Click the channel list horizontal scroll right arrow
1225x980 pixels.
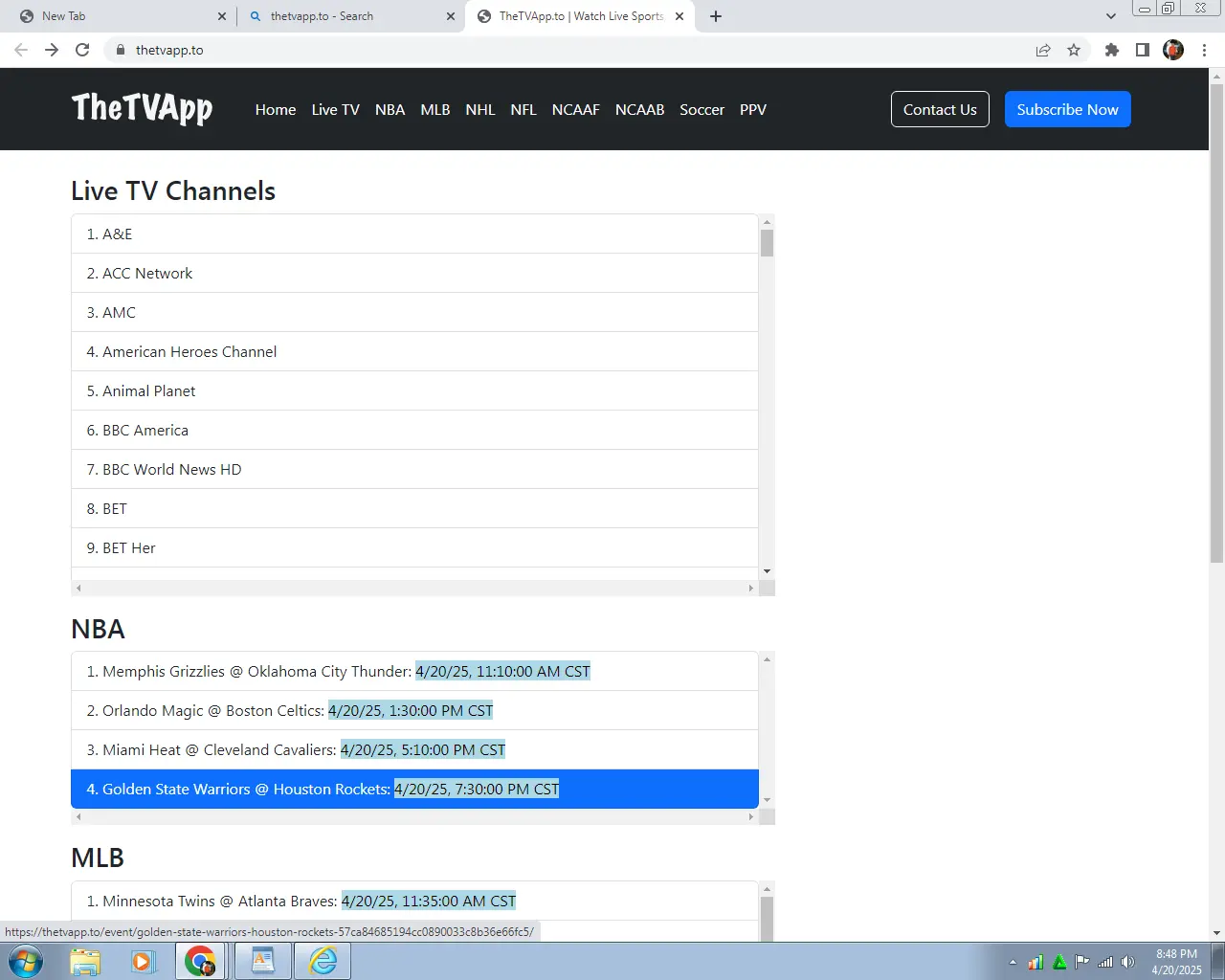751,588
